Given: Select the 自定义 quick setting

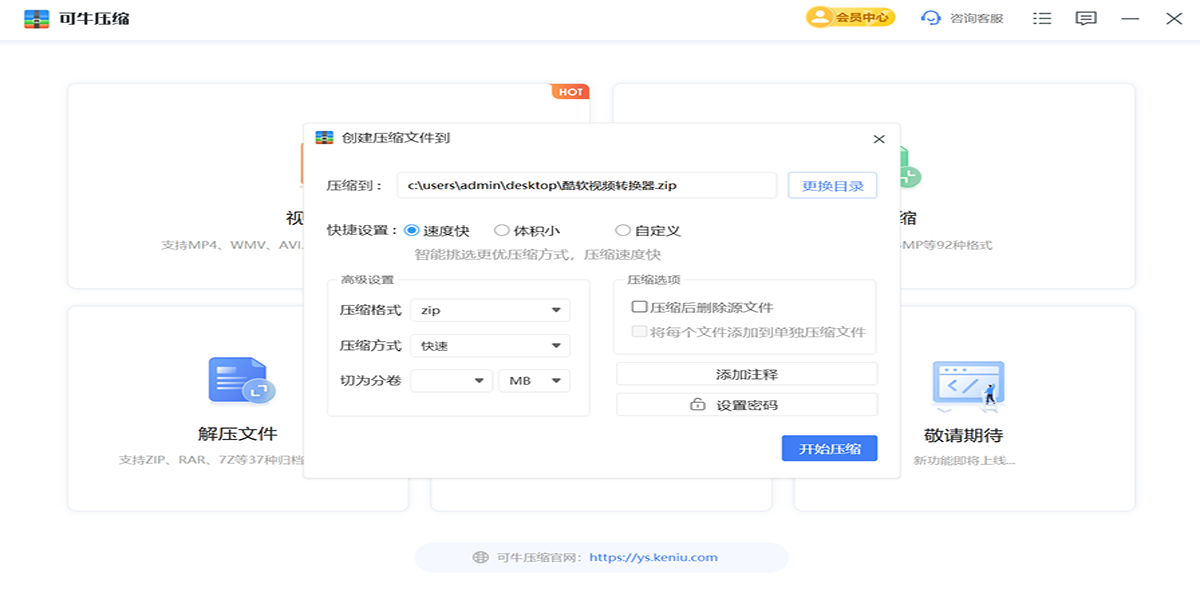Looking at the screenshot, I should pyautogui.click(x=648, y=230).
